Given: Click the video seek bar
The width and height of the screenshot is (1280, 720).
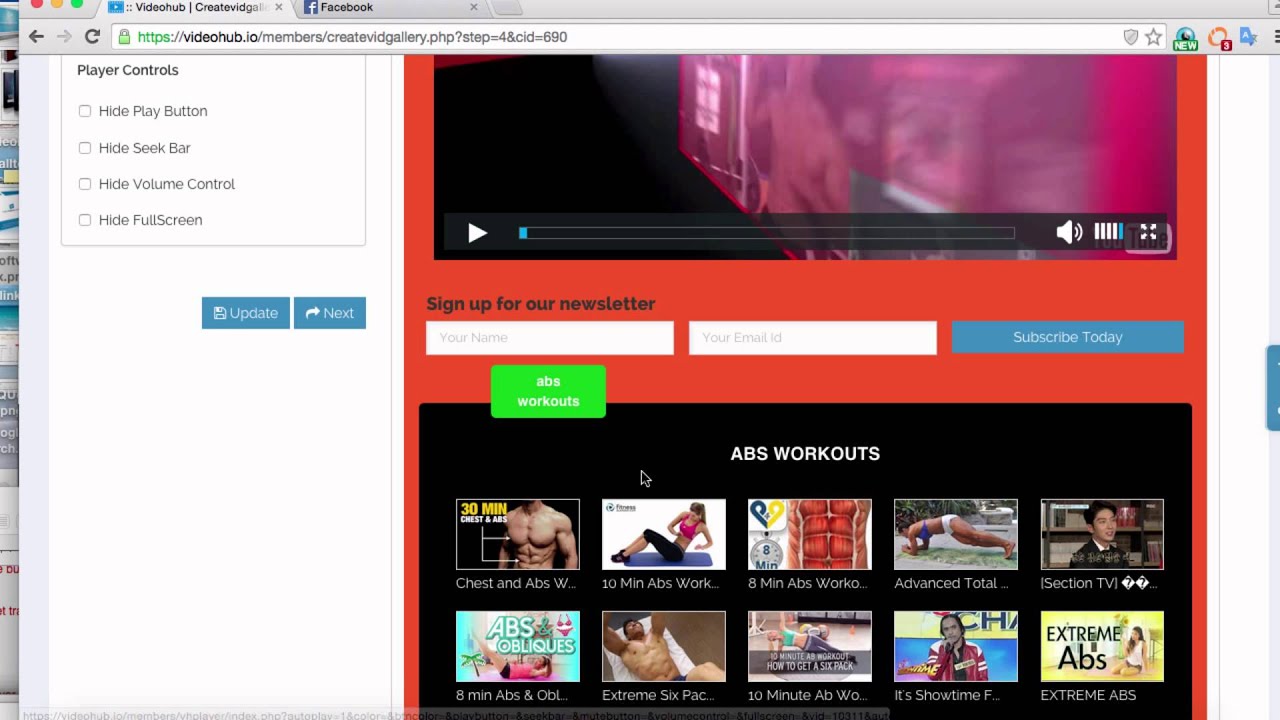Looking at the screenshot, I should pos(767,233).
